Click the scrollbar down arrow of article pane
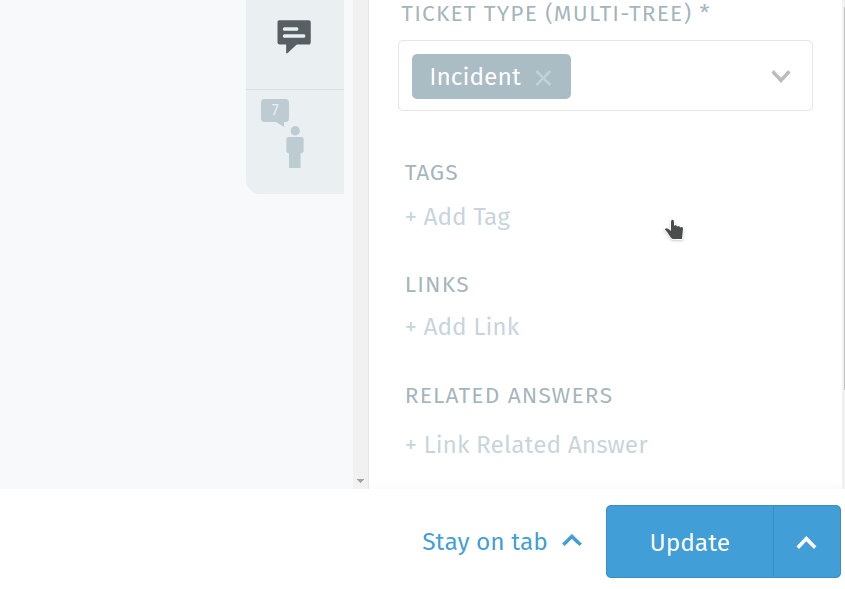This screenshot has height=589, width=845. pyautogui.click(x=361, y=481)
